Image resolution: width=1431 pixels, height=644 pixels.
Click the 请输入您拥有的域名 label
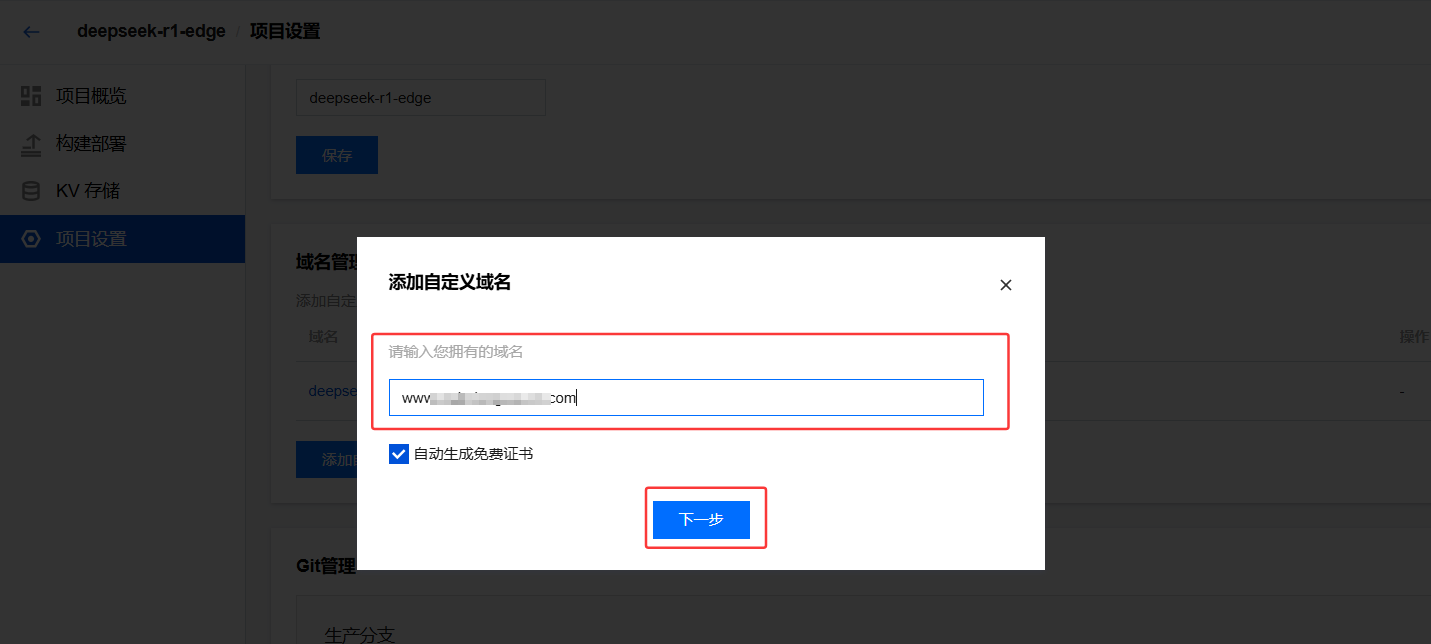click(x=456, y=352)
